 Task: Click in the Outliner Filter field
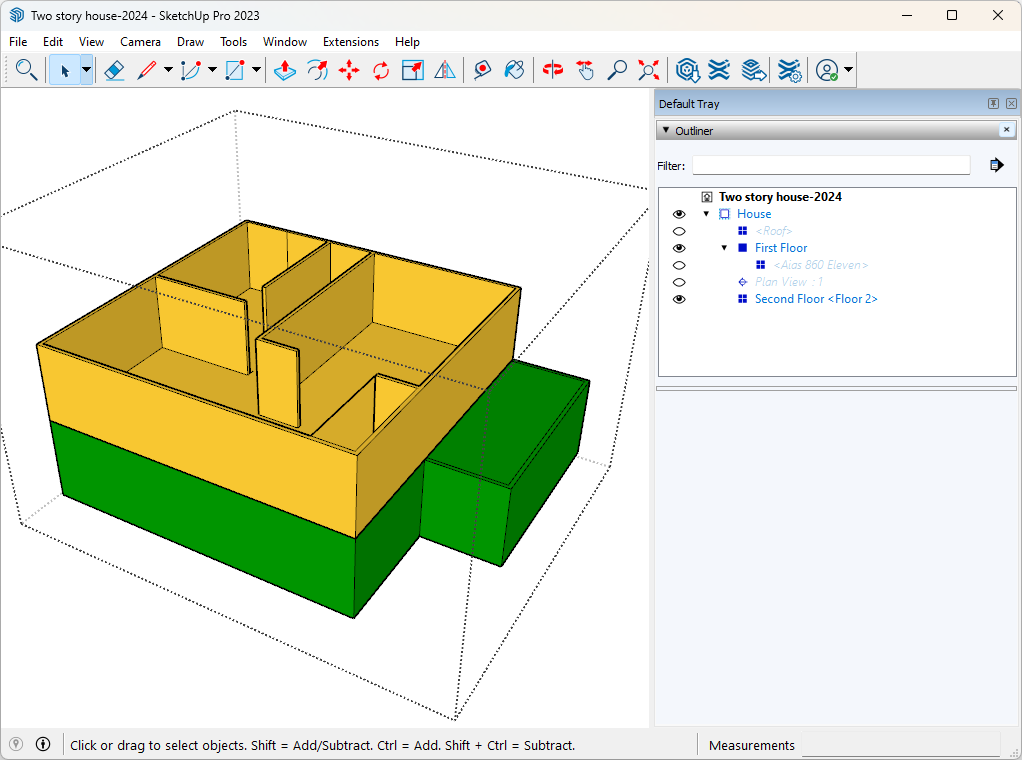point(830,165)
